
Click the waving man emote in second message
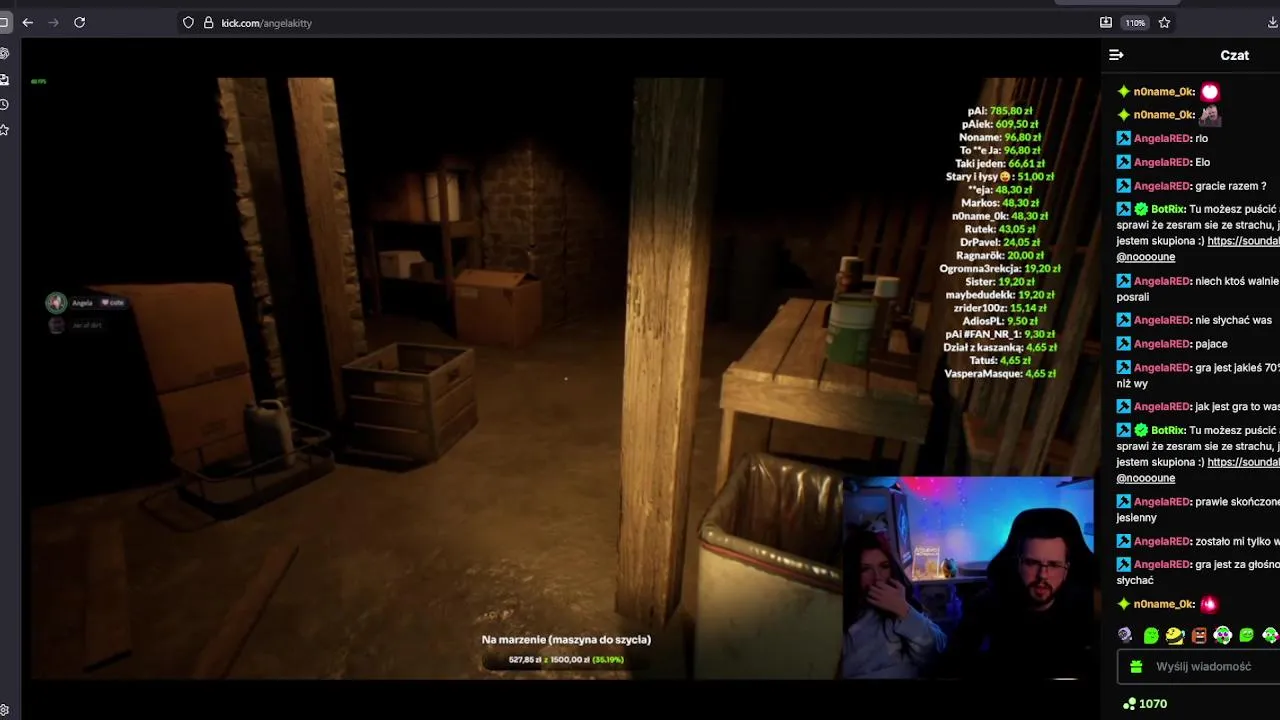pyautogui.click(x=1209, y=114)
